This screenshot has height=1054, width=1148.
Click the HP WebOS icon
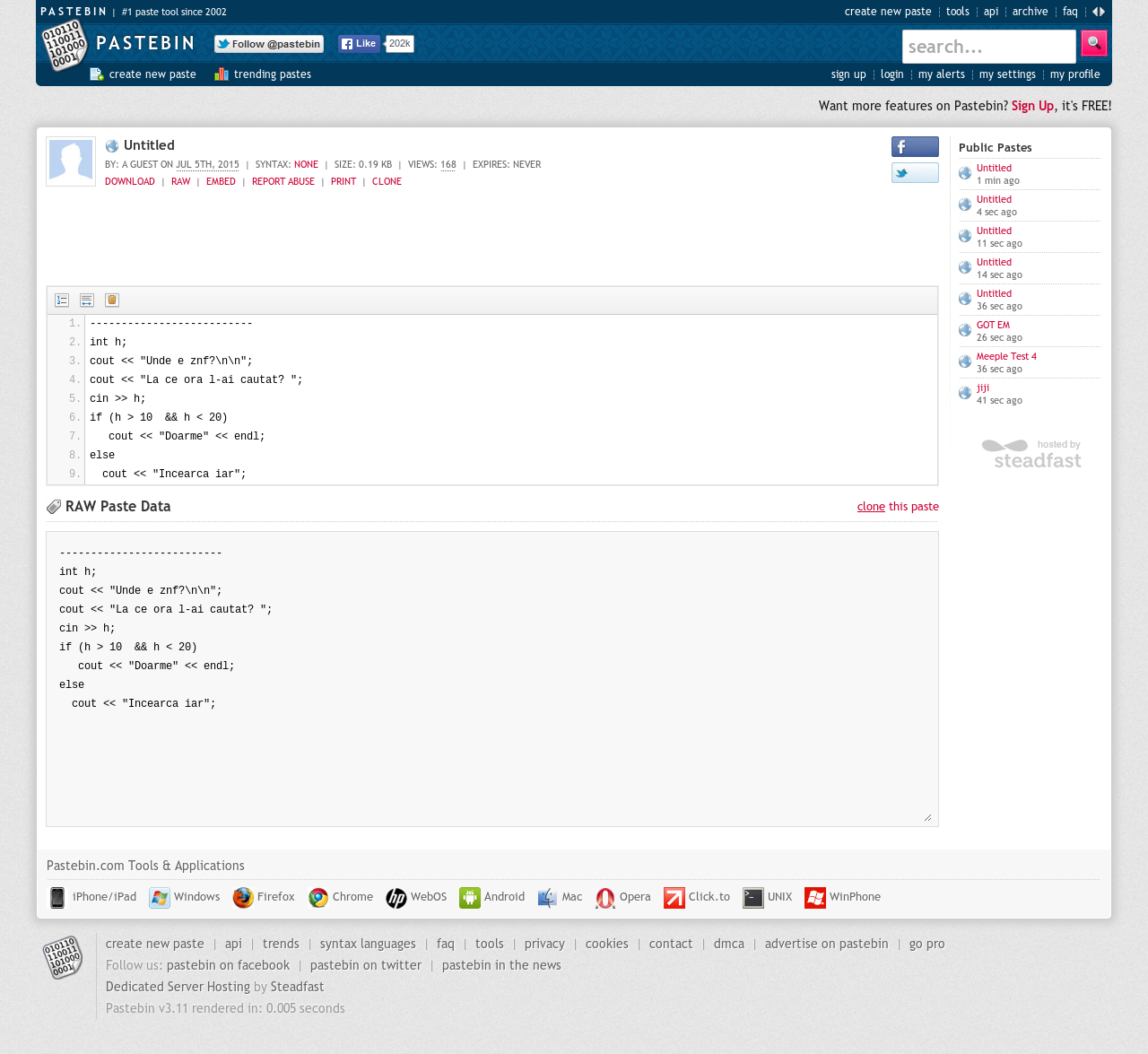point(396,898)
